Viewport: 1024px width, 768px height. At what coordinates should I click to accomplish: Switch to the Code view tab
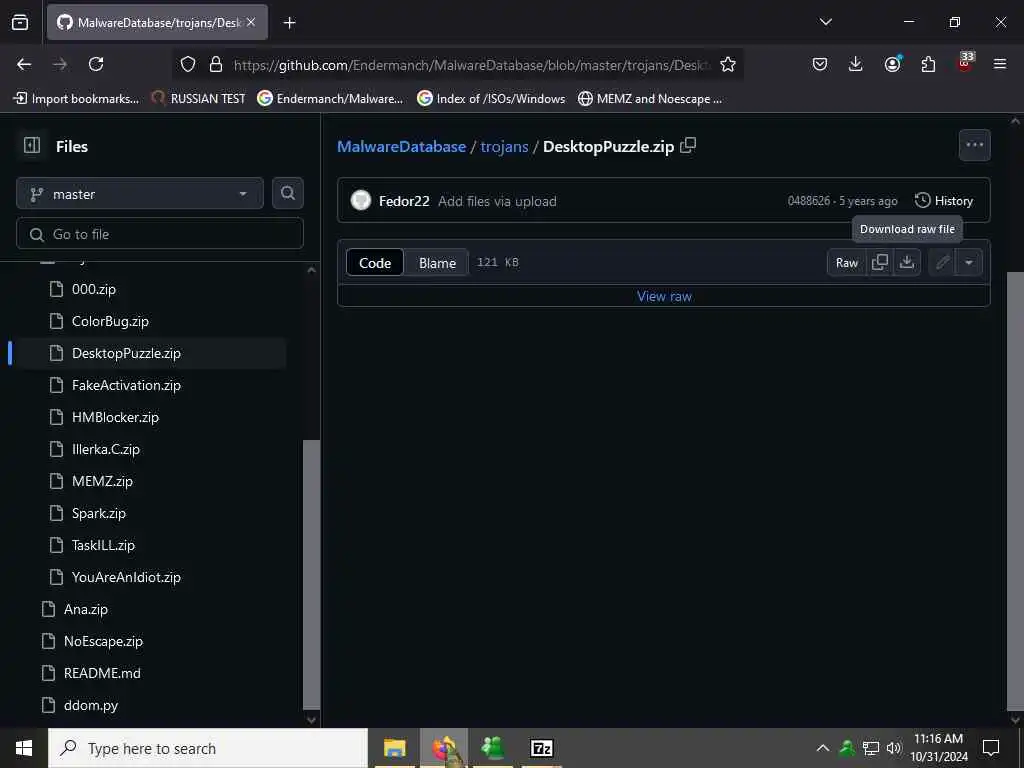coord(375,263)
